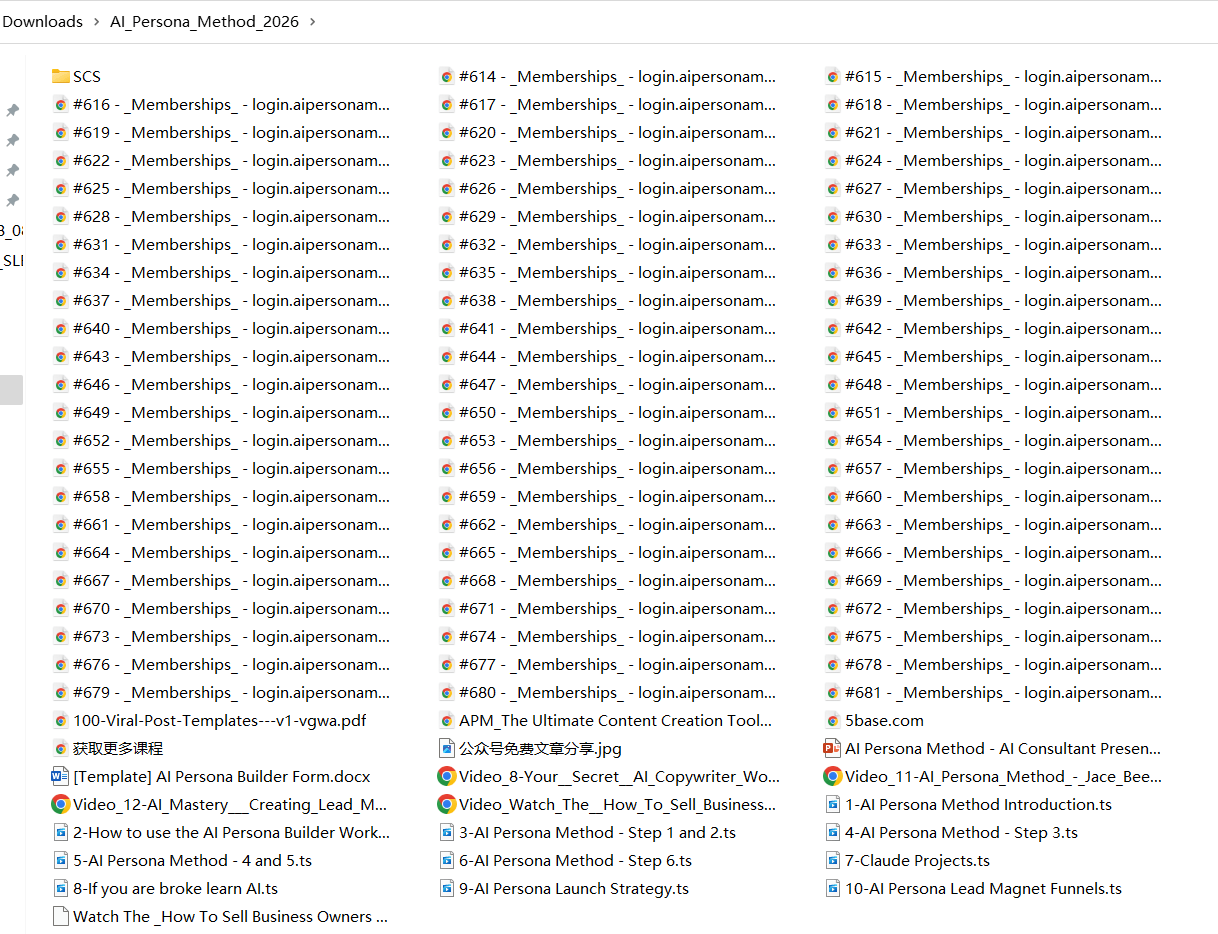Go to Downloads in the breadcrumb
This screenshot has height=934, width=1218.
(x=42, y=21)
